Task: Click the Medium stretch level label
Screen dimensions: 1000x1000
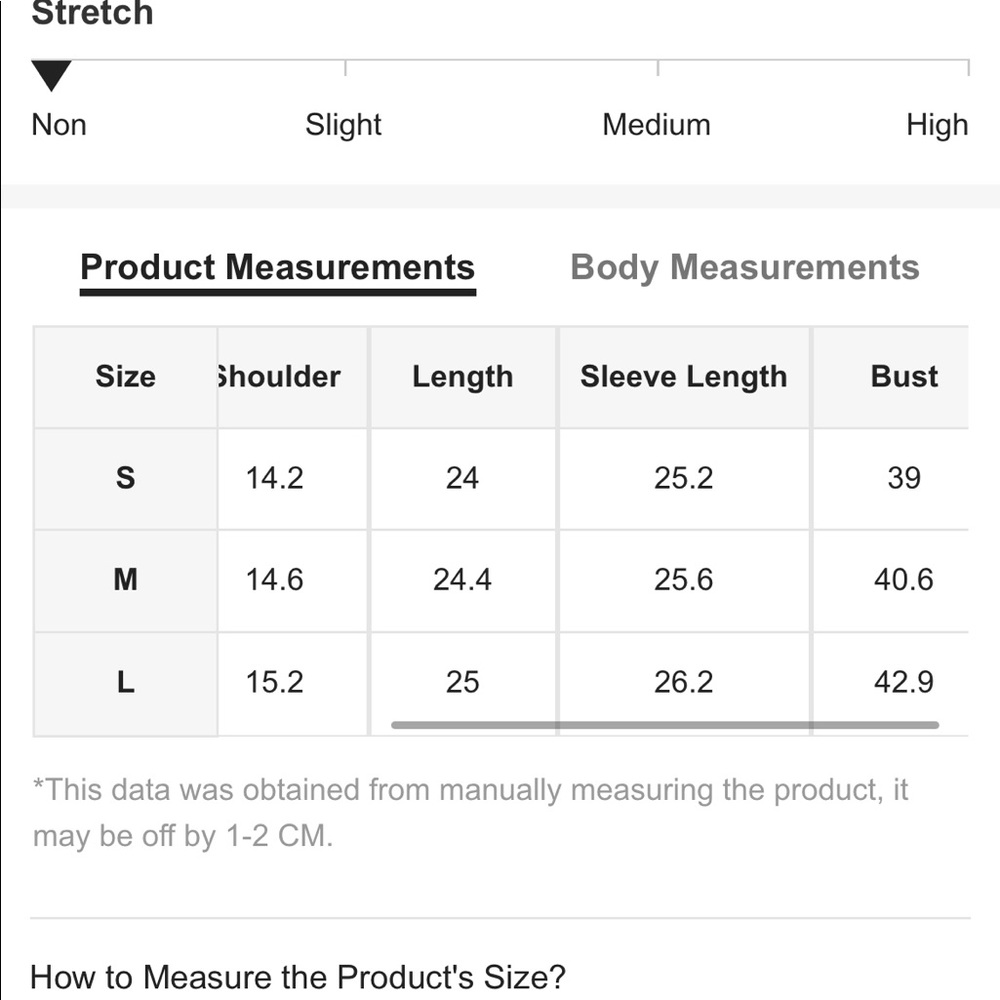Action: point(656,125)
